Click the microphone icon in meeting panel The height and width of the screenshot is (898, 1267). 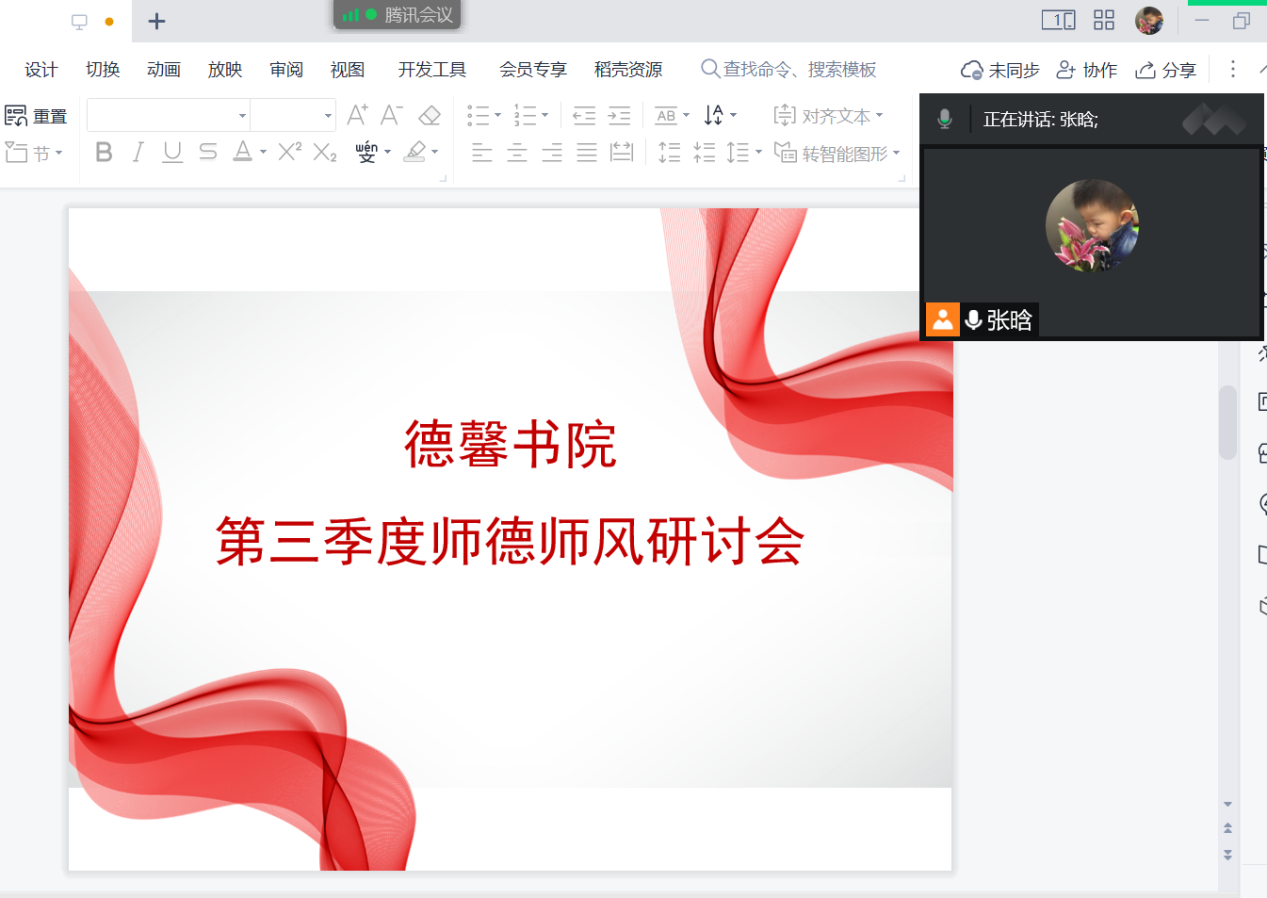[945, 120]
